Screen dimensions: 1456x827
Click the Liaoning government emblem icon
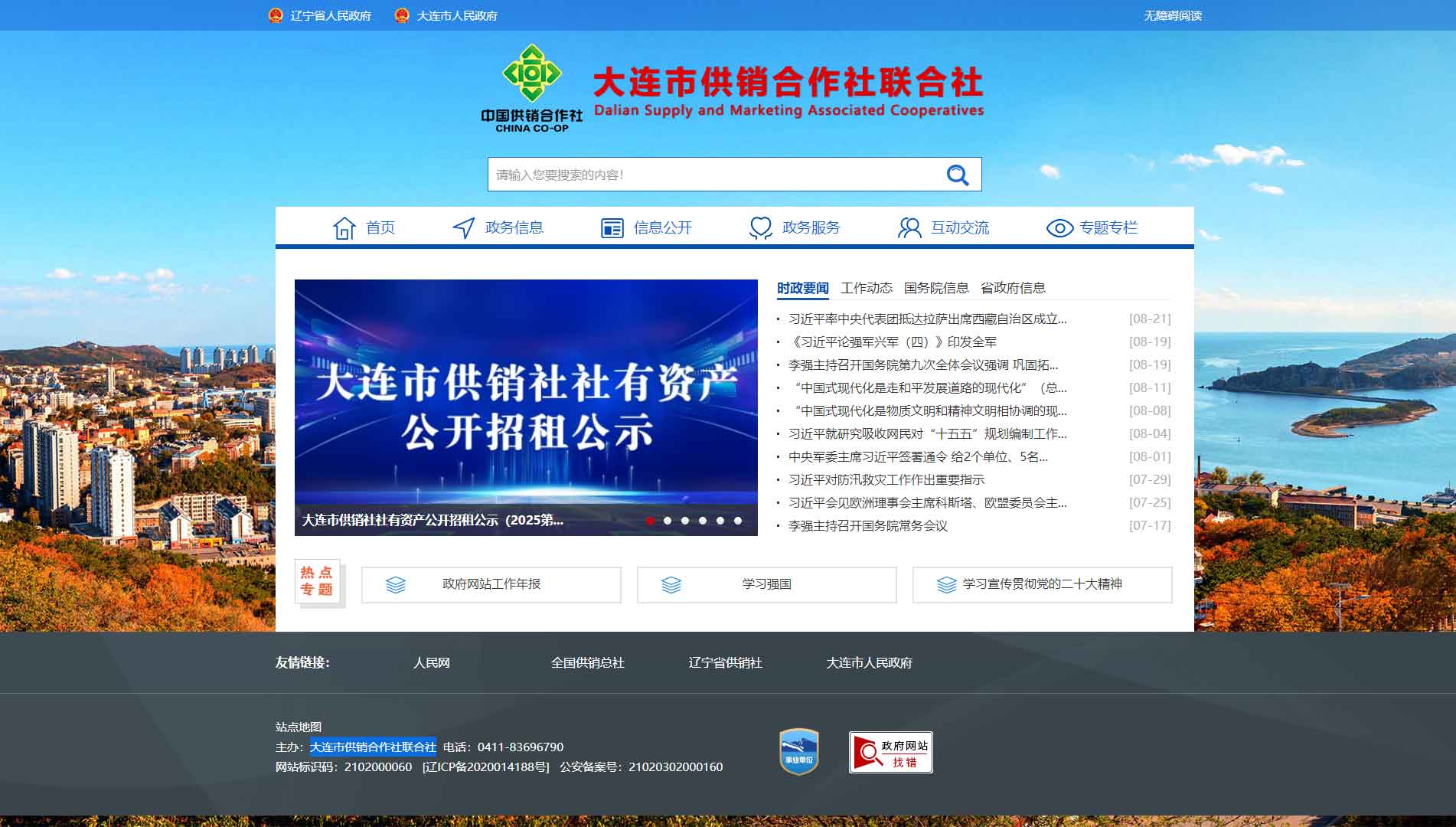point(276,15)
